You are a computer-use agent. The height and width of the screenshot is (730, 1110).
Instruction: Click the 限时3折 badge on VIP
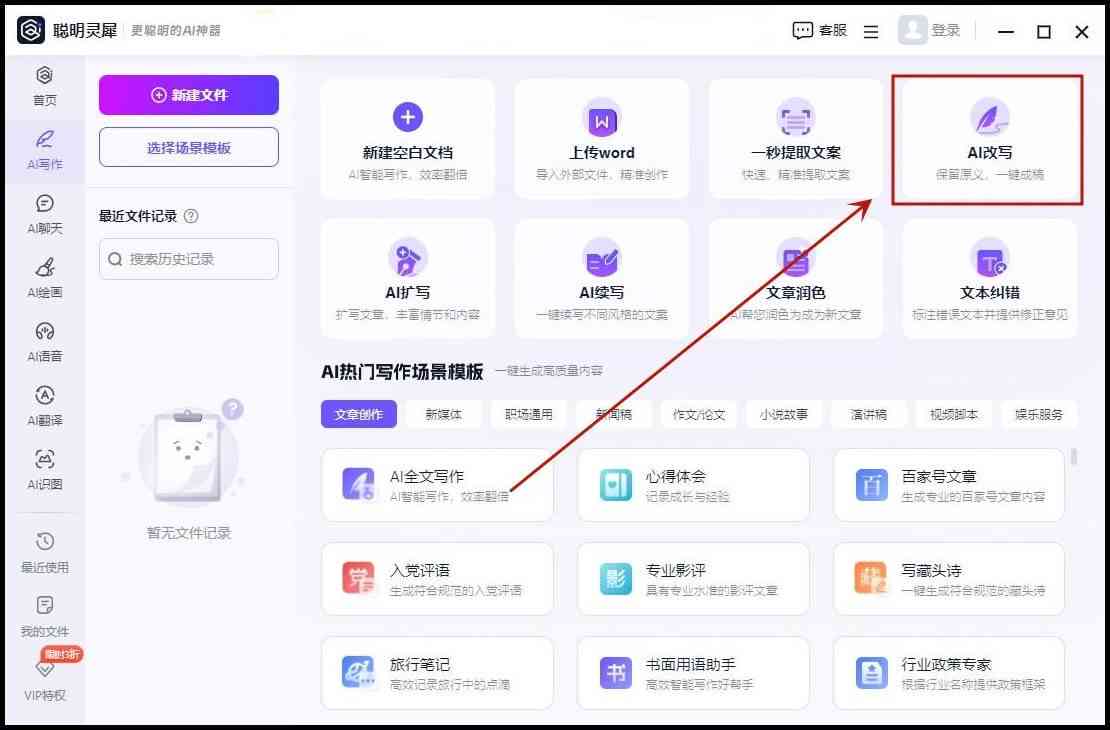(62, 654)
